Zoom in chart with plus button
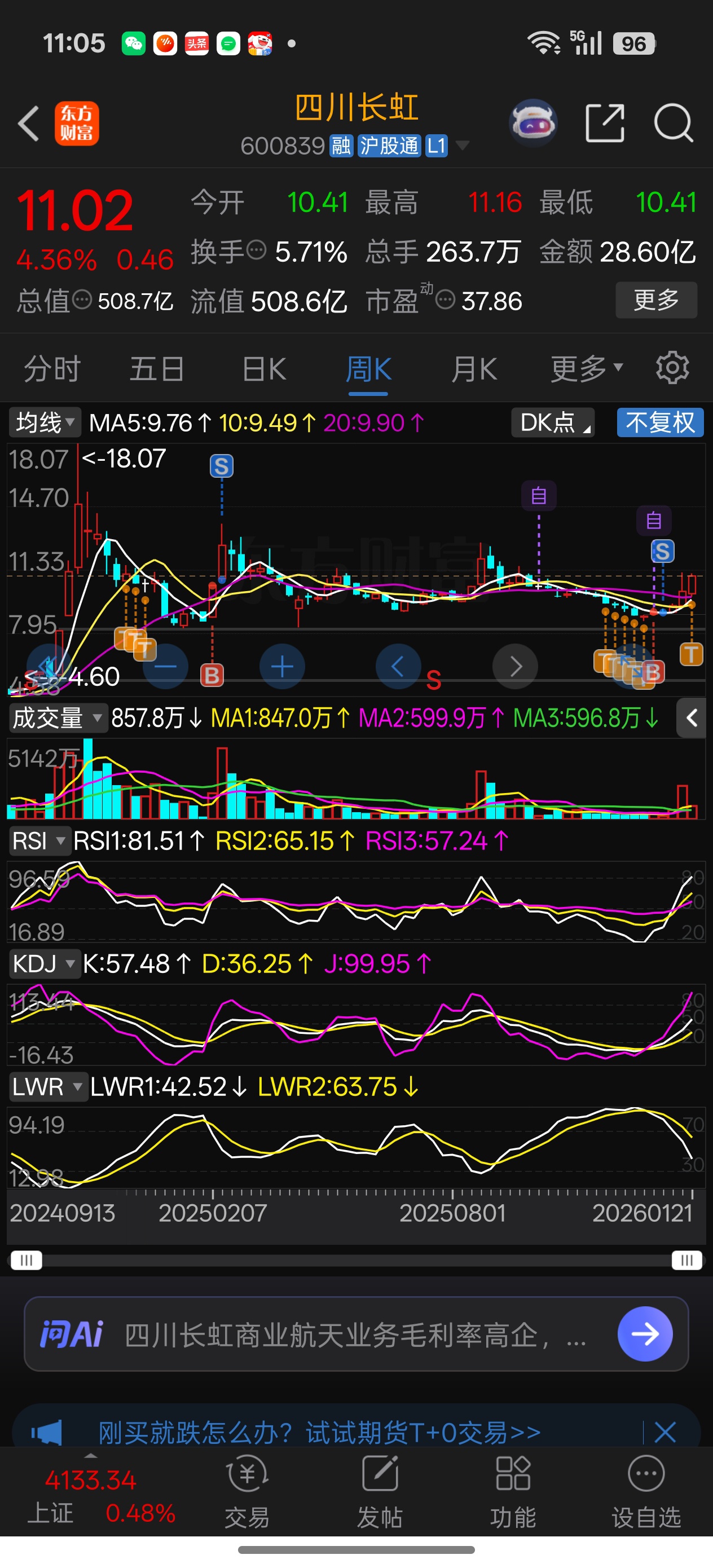 coord(282,667)
